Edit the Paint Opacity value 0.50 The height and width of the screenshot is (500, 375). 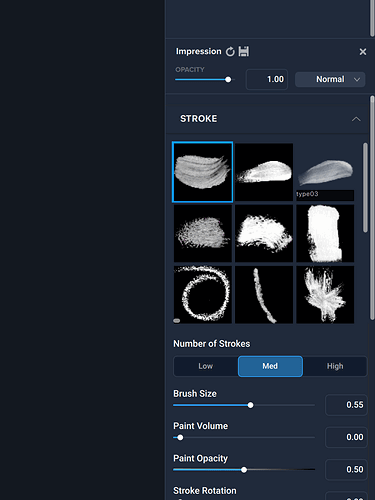346,470
